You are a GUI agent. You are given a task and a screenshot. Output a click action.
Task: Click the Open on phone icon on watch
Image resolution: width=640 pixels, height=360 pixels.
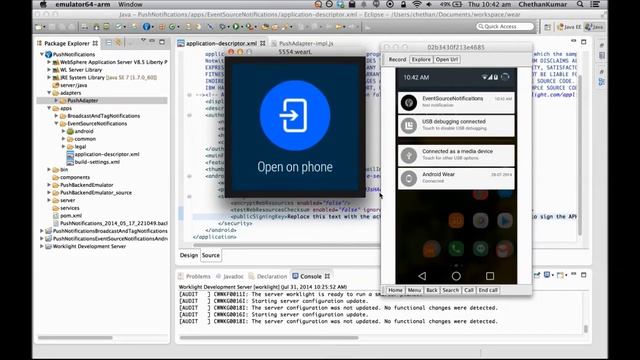[295, 116]
